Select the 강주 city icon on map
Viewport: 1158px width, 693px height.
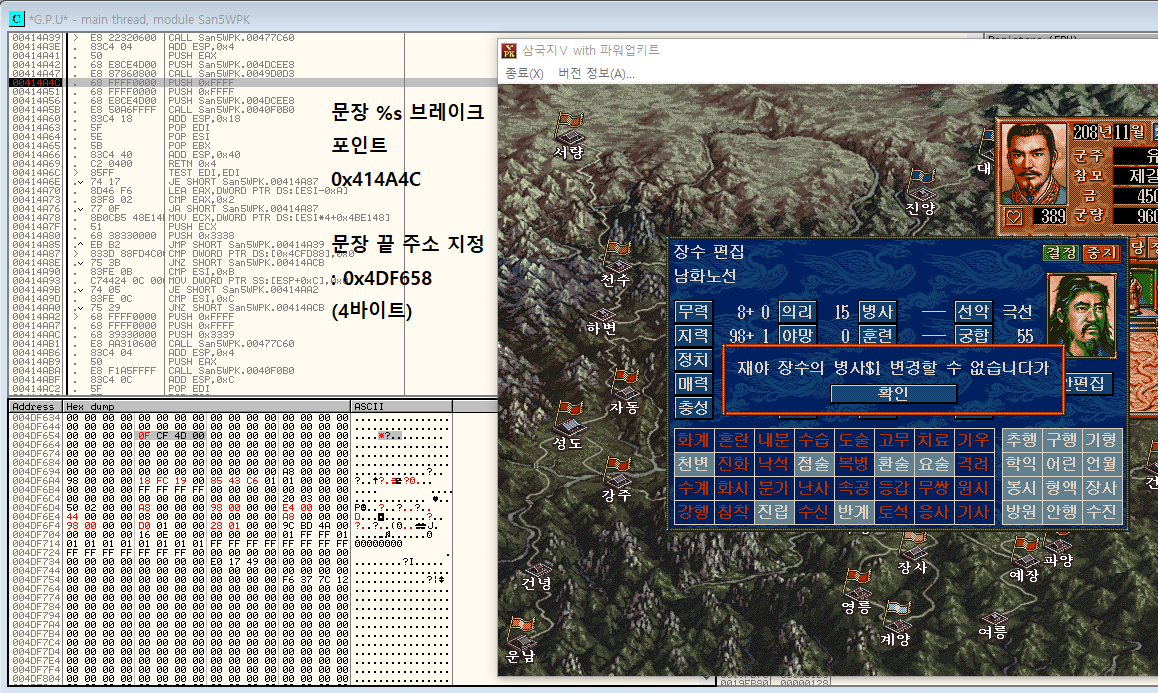coord(617,472)
